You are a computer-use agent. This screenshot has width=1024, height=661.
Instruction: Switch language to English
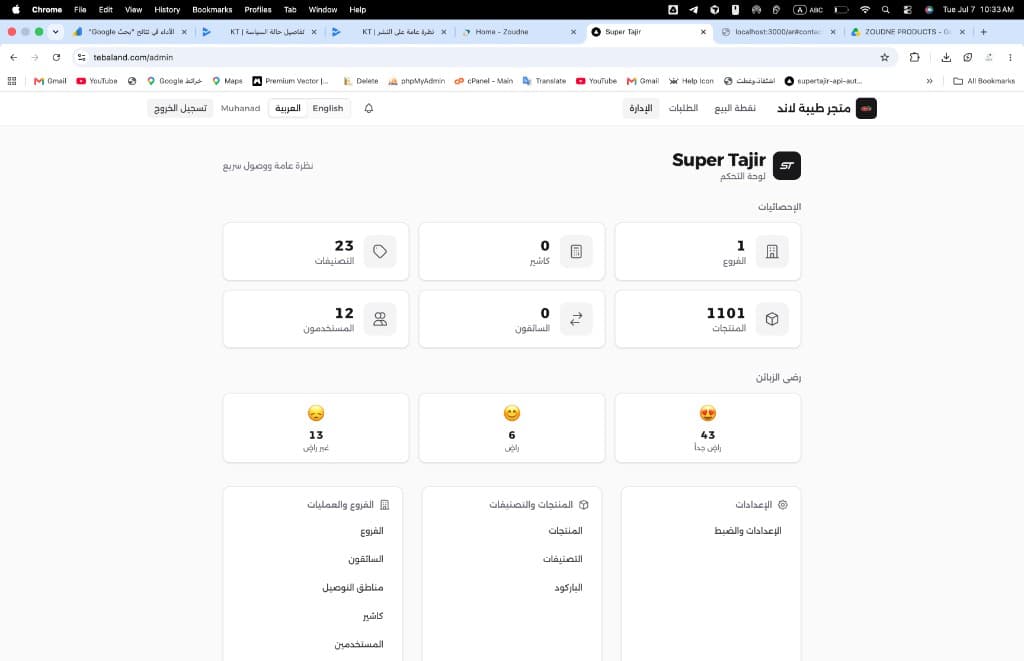[328, 108]
